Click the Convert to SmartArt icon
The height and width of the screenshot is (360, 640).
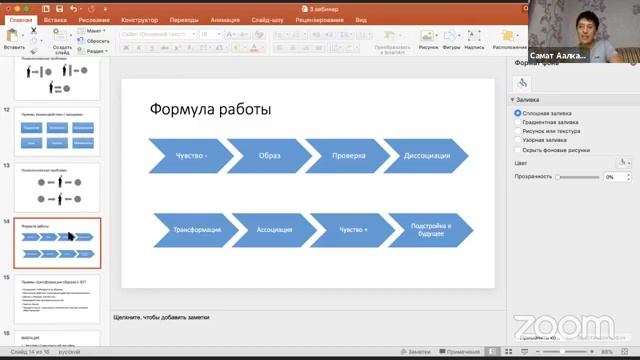point(391,36)
